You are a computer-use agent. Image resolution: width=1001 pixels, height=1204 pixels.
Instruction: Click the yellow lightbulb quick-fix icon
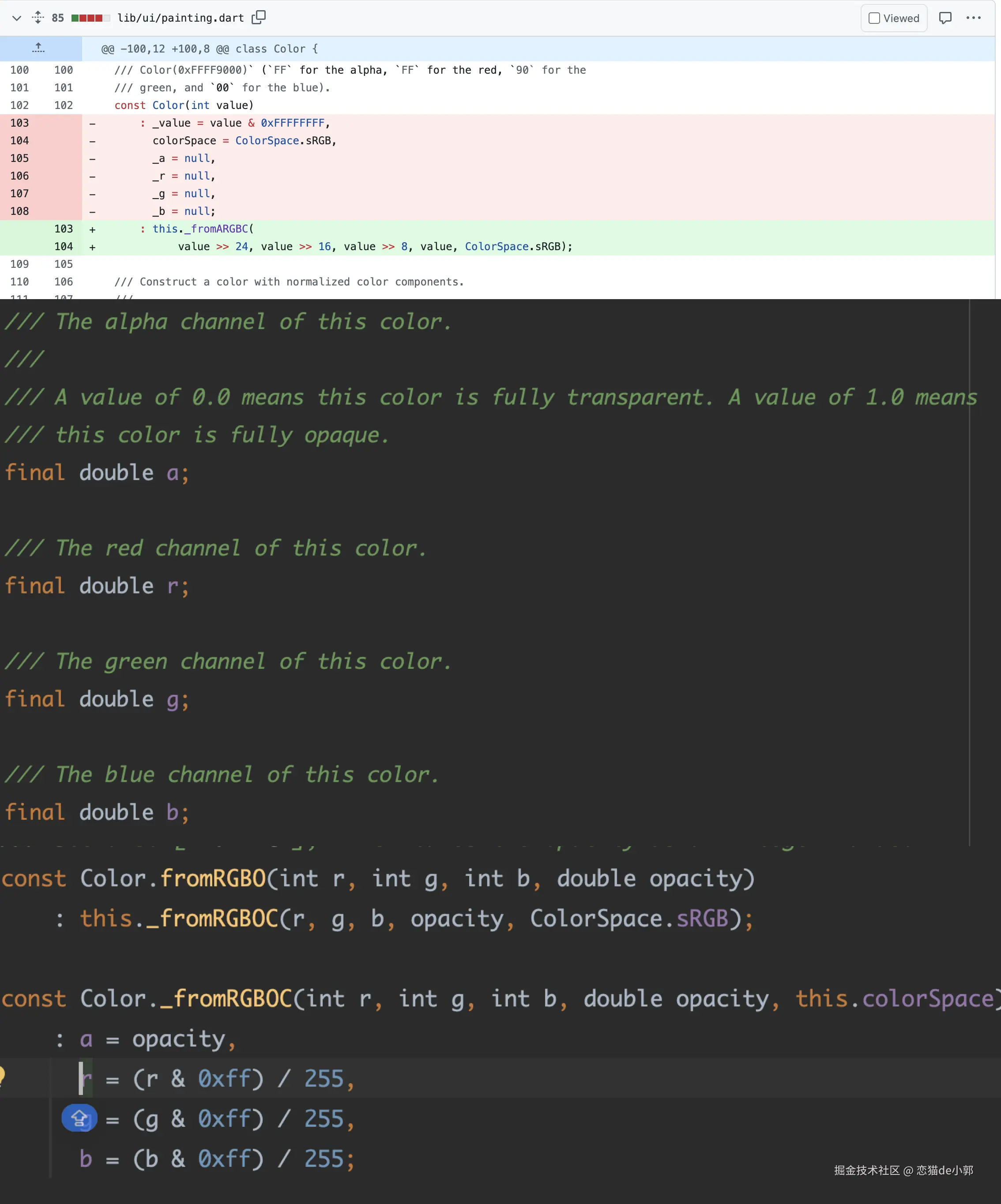2,1074
